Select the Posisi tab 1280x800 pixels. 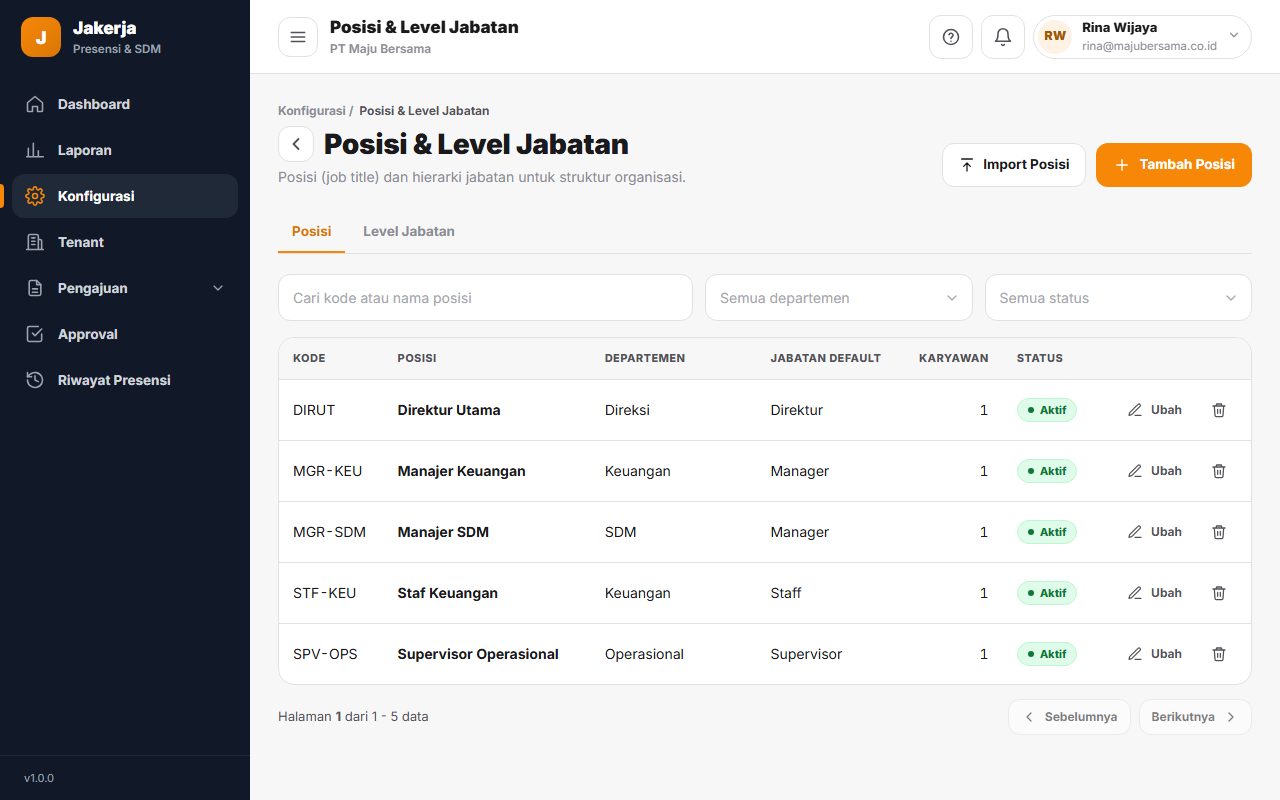(x=312, y=231)
